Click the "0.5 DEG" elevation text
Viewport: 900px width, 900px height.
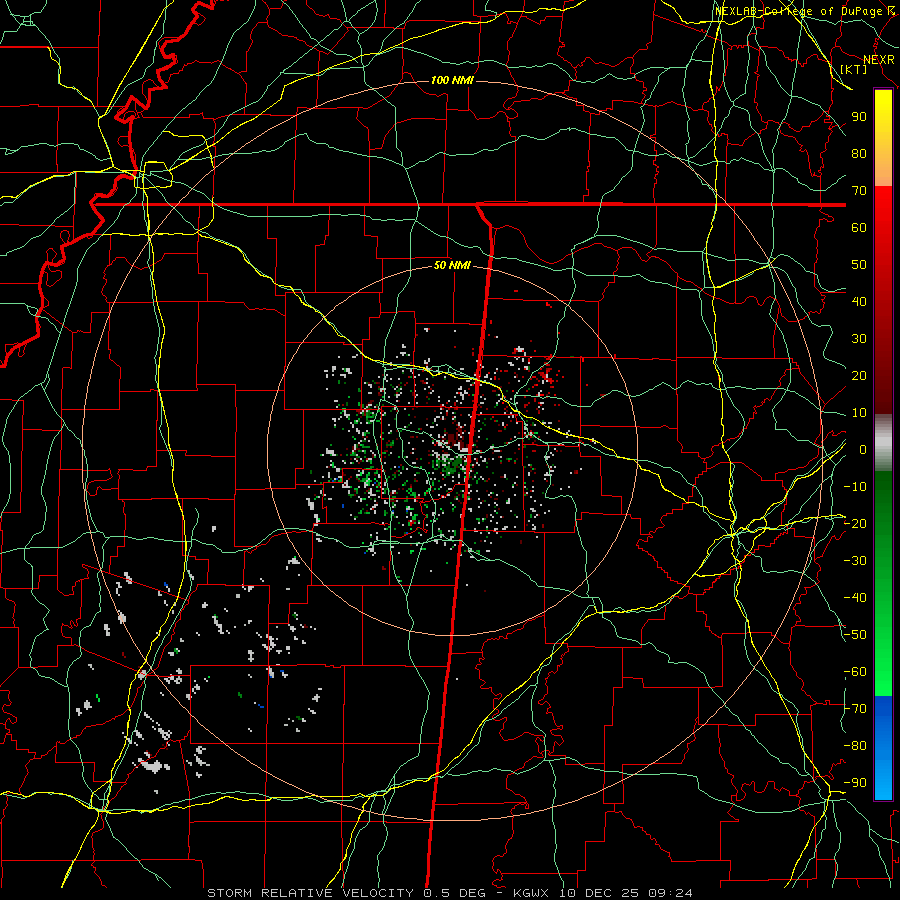(x=454, y=893)
